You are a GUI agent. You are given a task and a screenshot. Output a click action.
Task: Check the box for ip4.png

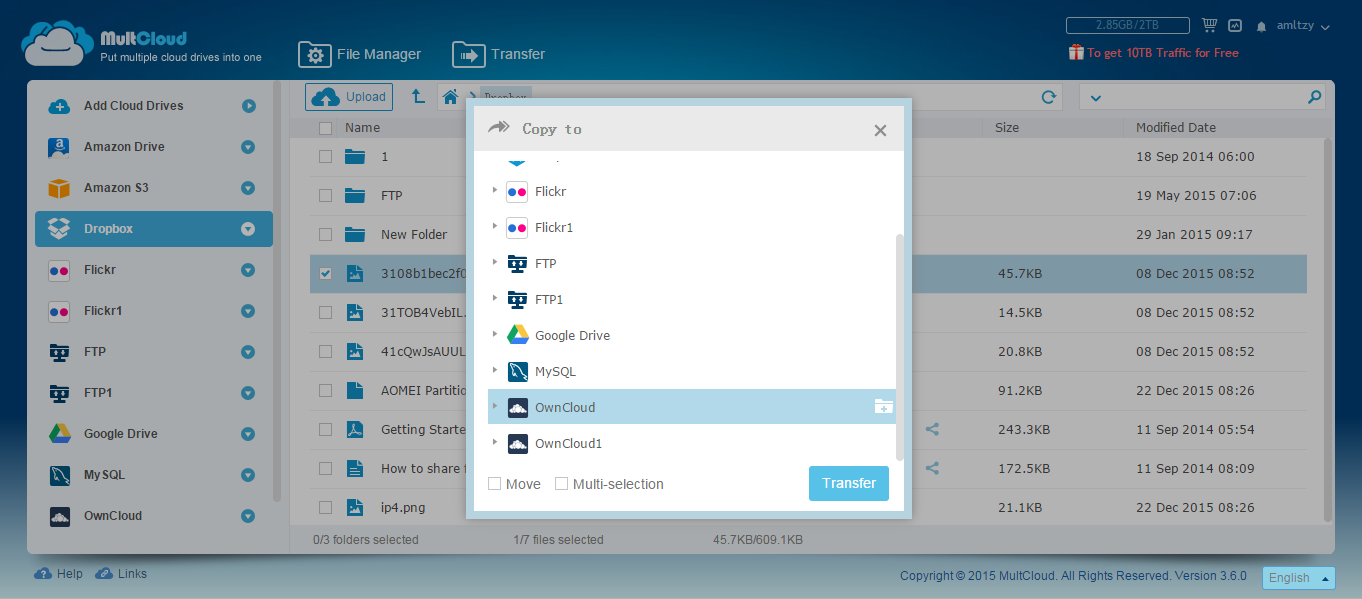tap(325, 507)
